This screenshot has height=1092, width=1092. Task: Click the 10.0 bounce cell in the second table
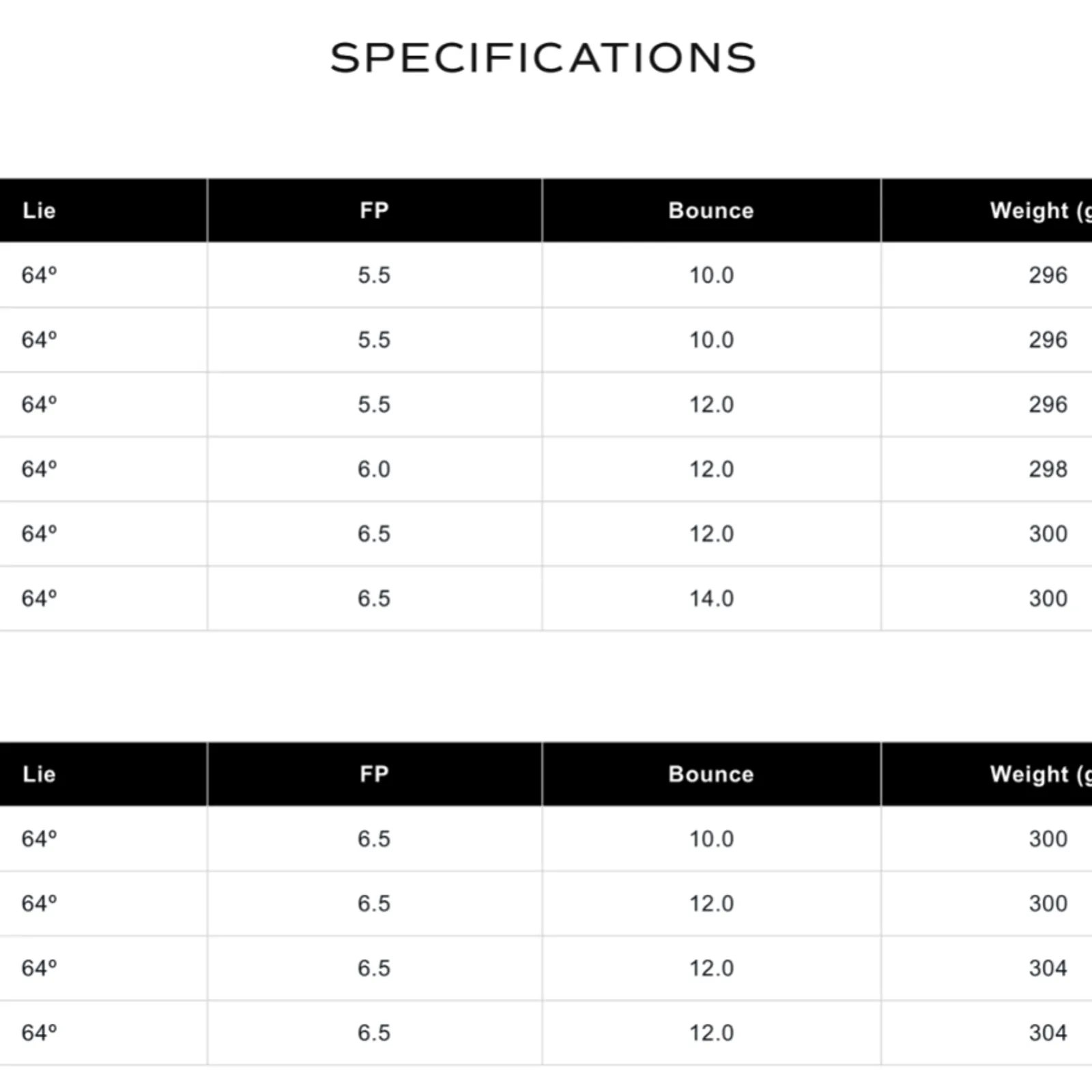[711, 839]
